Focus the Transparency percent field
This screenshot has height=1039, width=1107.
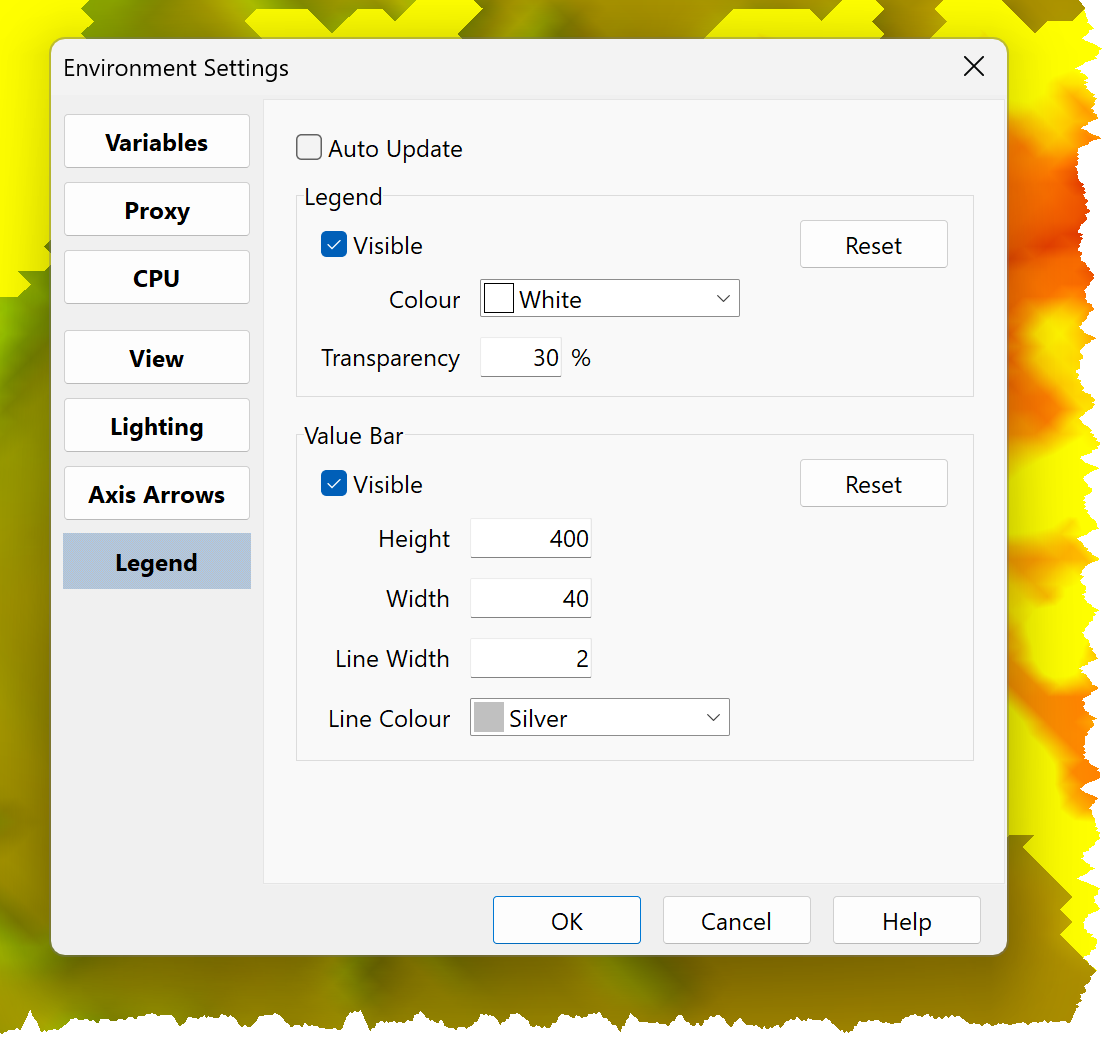point(521,357)
